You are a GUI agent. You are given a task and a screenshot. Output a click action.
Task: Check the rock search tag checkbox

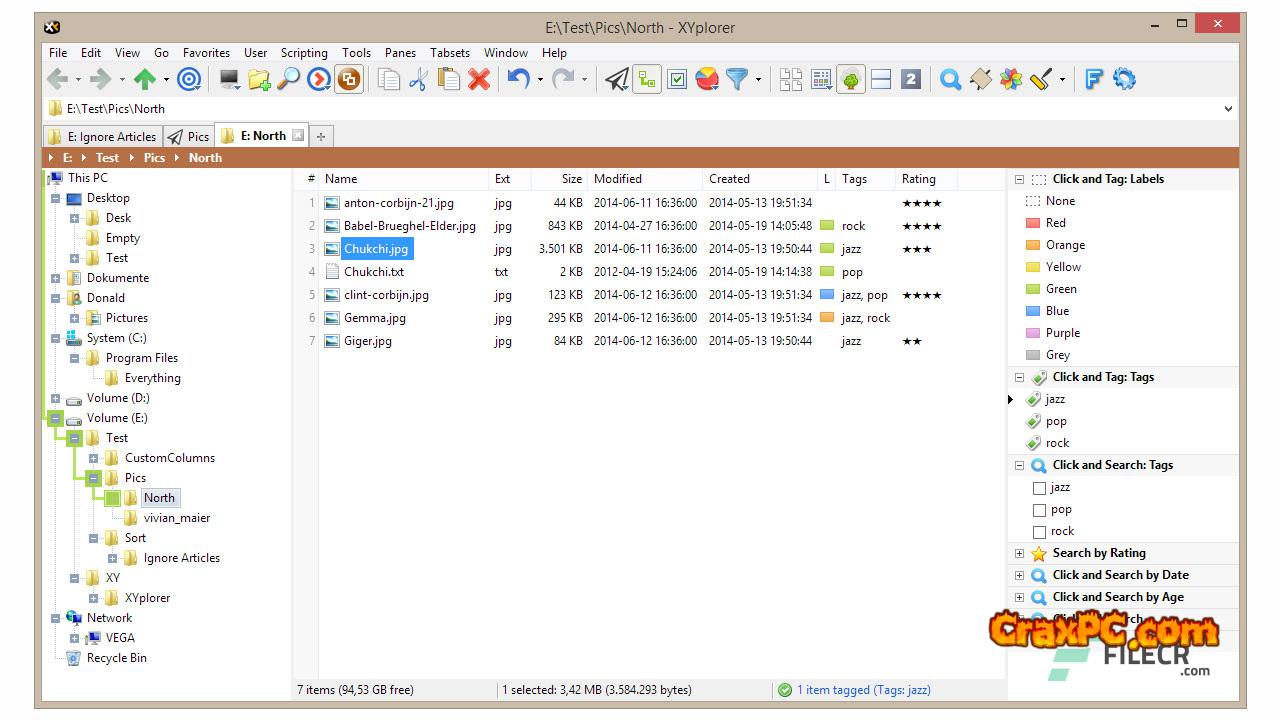[x=1039, y=532]
